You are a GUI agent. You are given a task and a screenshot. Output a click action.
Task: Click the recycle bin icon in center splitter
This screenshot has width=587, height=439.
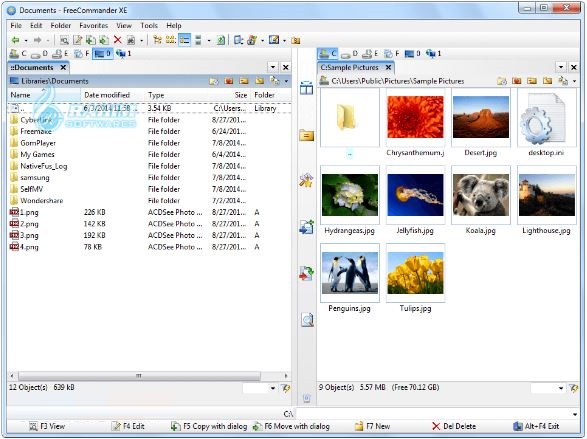pyautogui.click(x=307, y=398)
